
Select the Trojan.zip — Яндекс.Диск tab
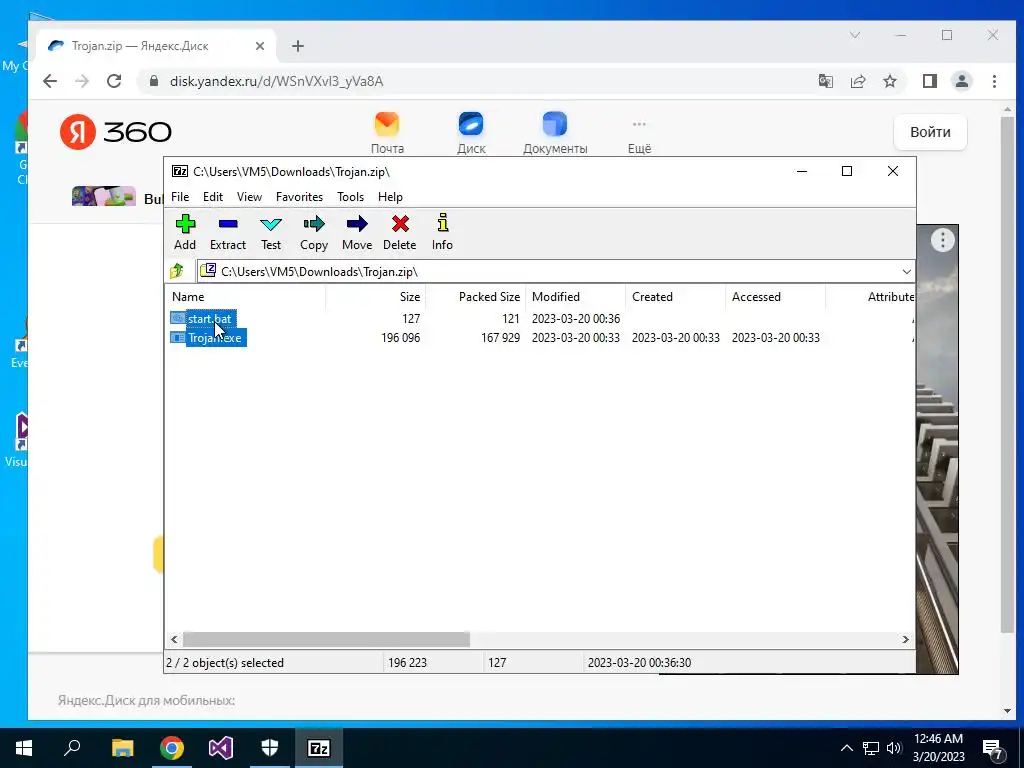(157, 46)
